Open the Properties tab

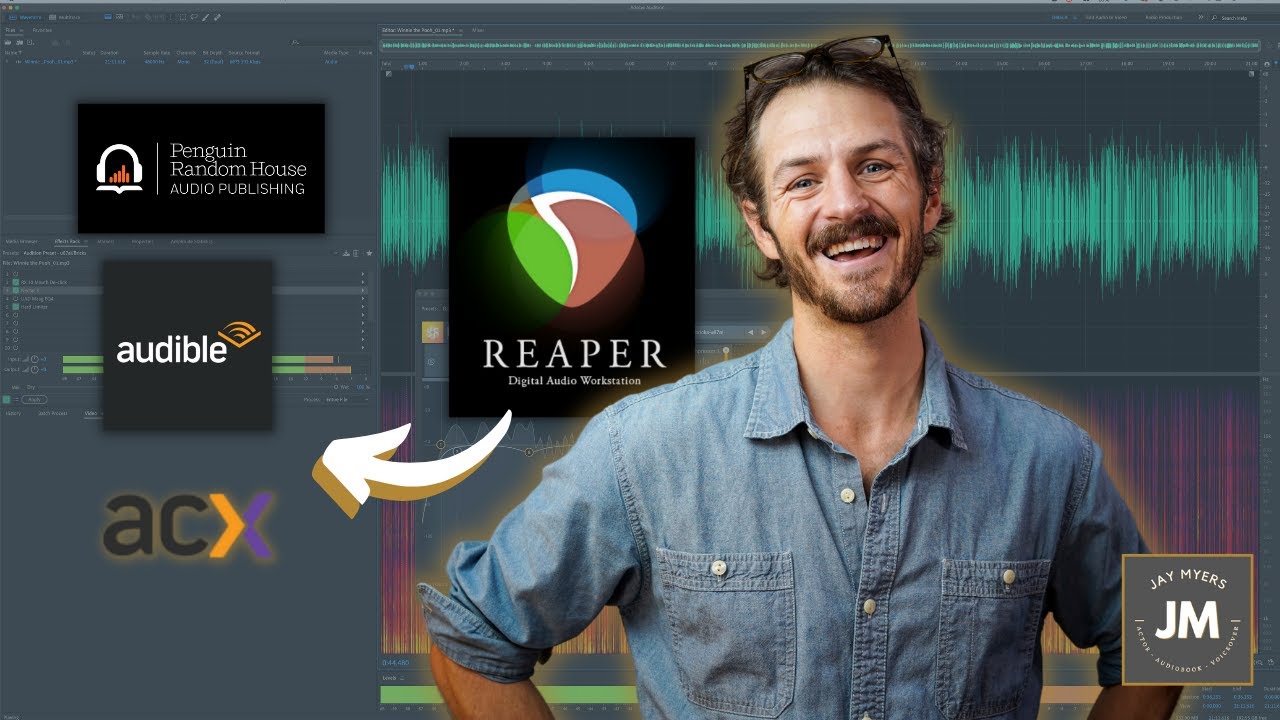point(142,241)
